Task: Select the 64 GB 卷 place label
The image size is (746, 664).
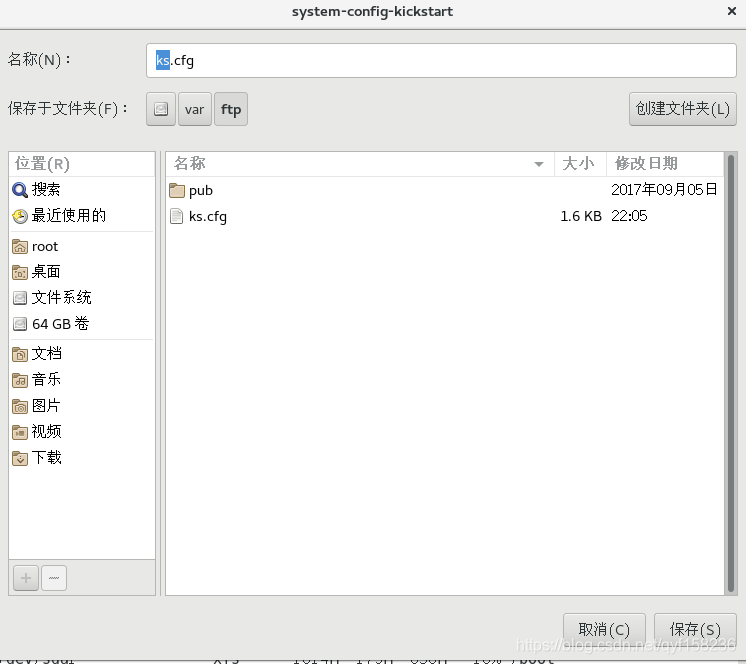Action: pos(60,324)
